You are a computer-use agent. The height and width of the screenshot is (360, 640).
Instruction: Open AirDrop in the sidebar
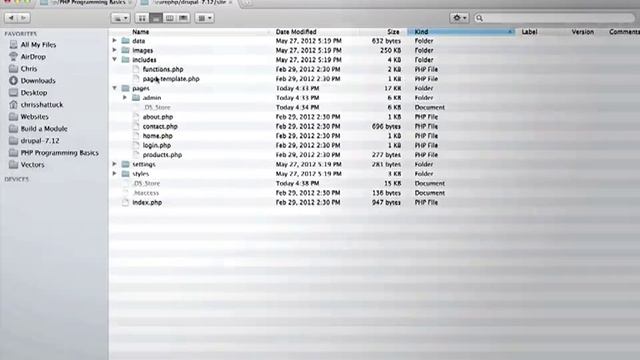33,57
